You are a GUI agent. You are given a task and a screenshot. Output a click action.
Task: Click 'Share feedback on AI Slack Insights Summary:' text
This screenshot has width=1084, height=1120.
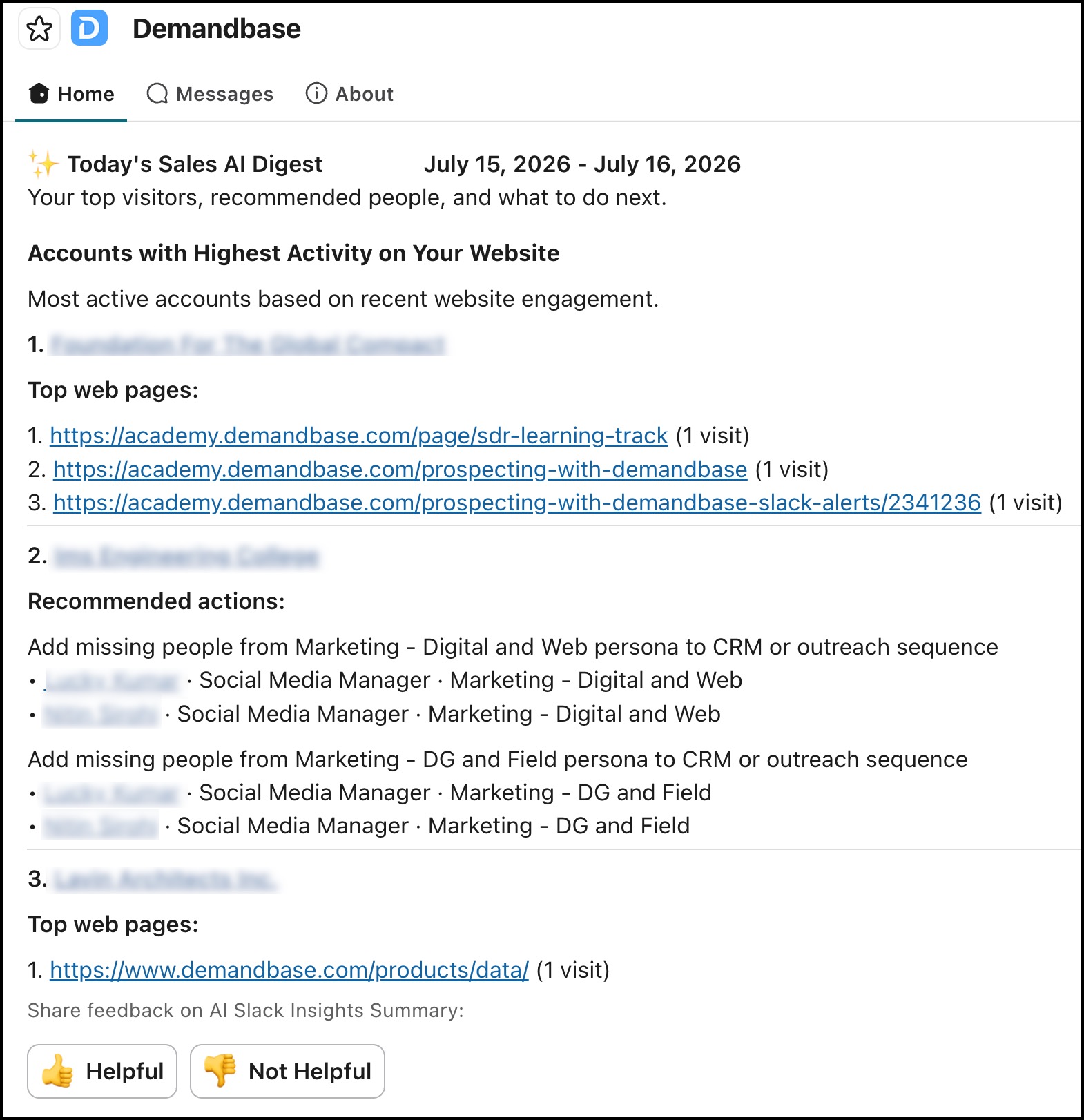pyautogui.click(x=246, y=1011)
